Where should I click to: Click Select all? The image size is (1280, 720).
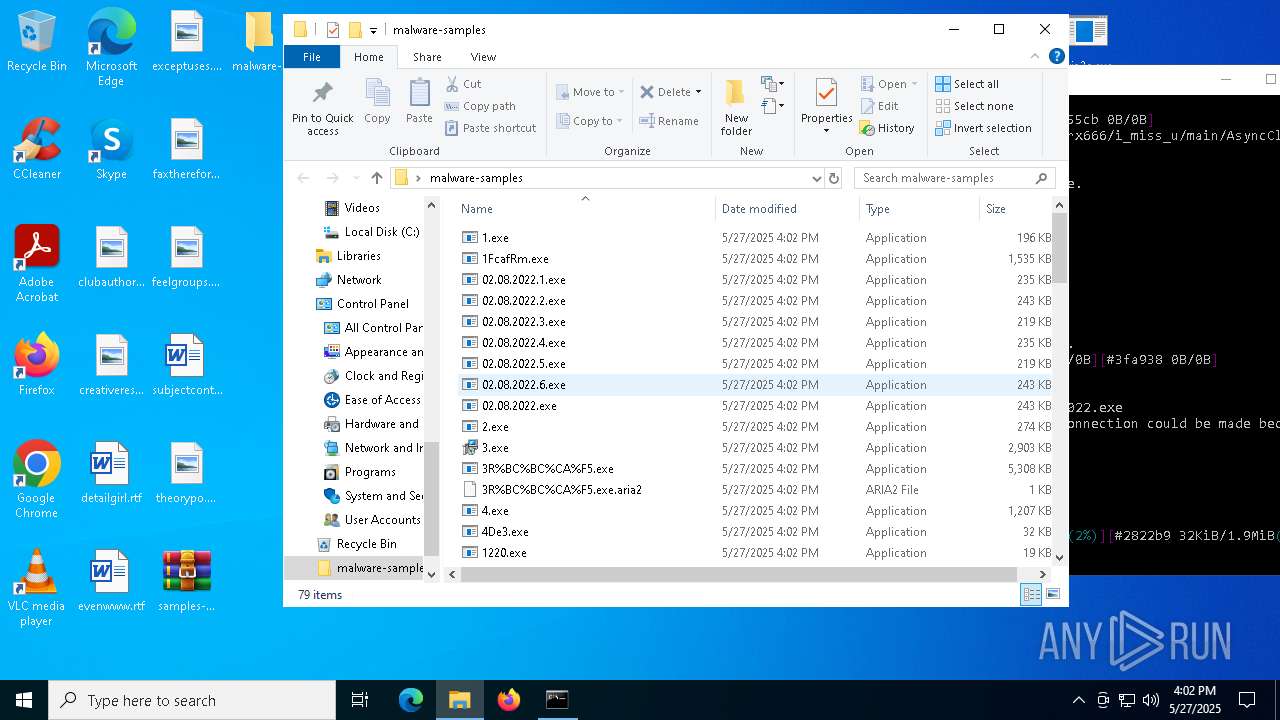967,84
